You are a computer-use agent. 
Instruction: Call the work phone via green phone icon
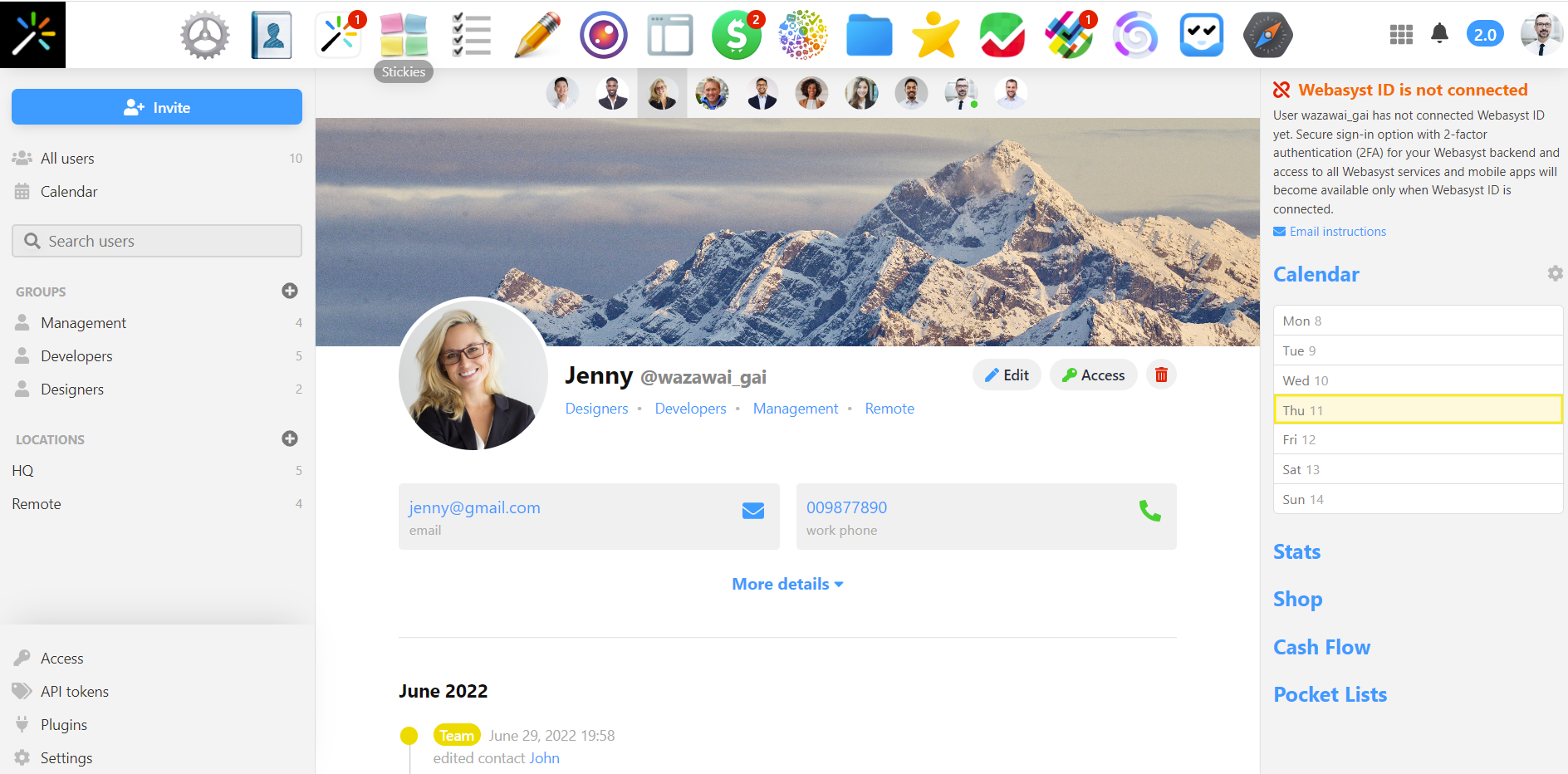[1149, 513]
